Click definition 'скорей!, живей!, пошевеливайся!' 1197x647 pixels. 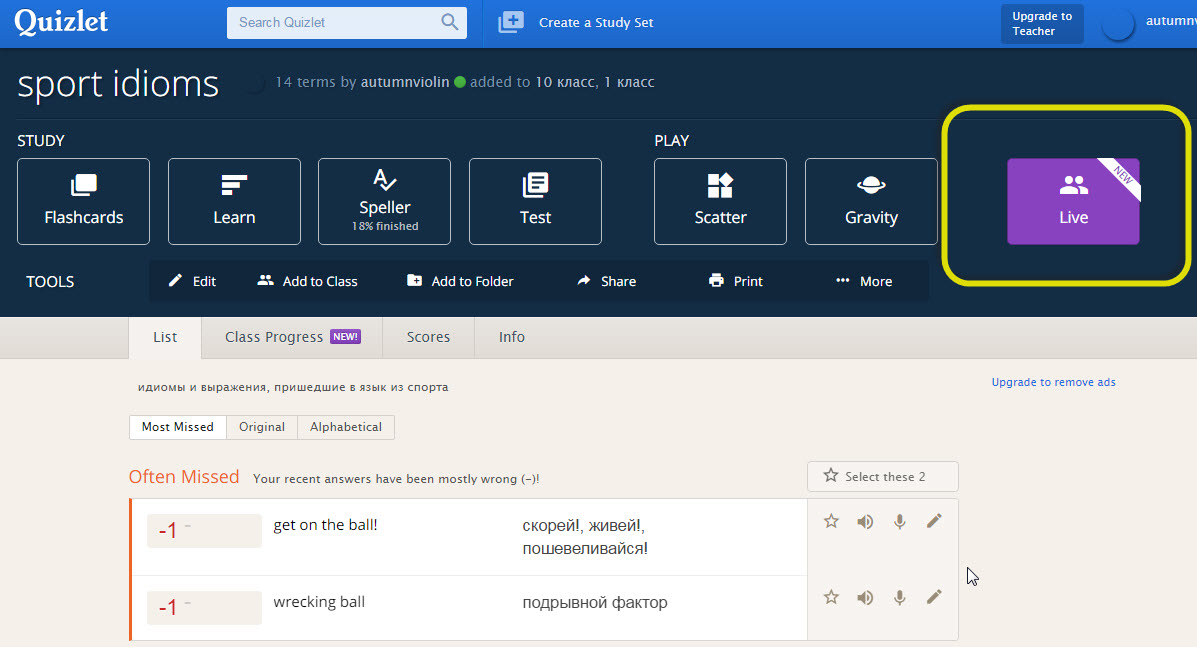click(585, 537)
